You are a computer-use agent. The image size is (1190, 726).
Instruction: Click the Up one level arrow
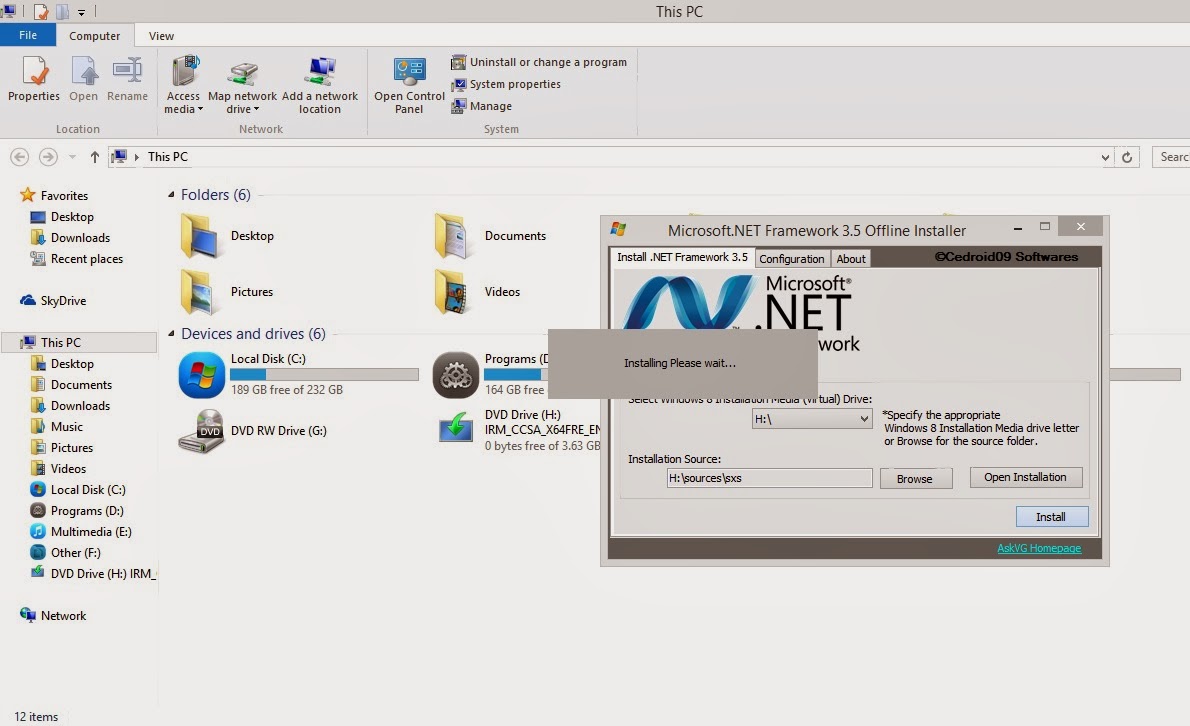pyautogui.click(x=94, y=157)
